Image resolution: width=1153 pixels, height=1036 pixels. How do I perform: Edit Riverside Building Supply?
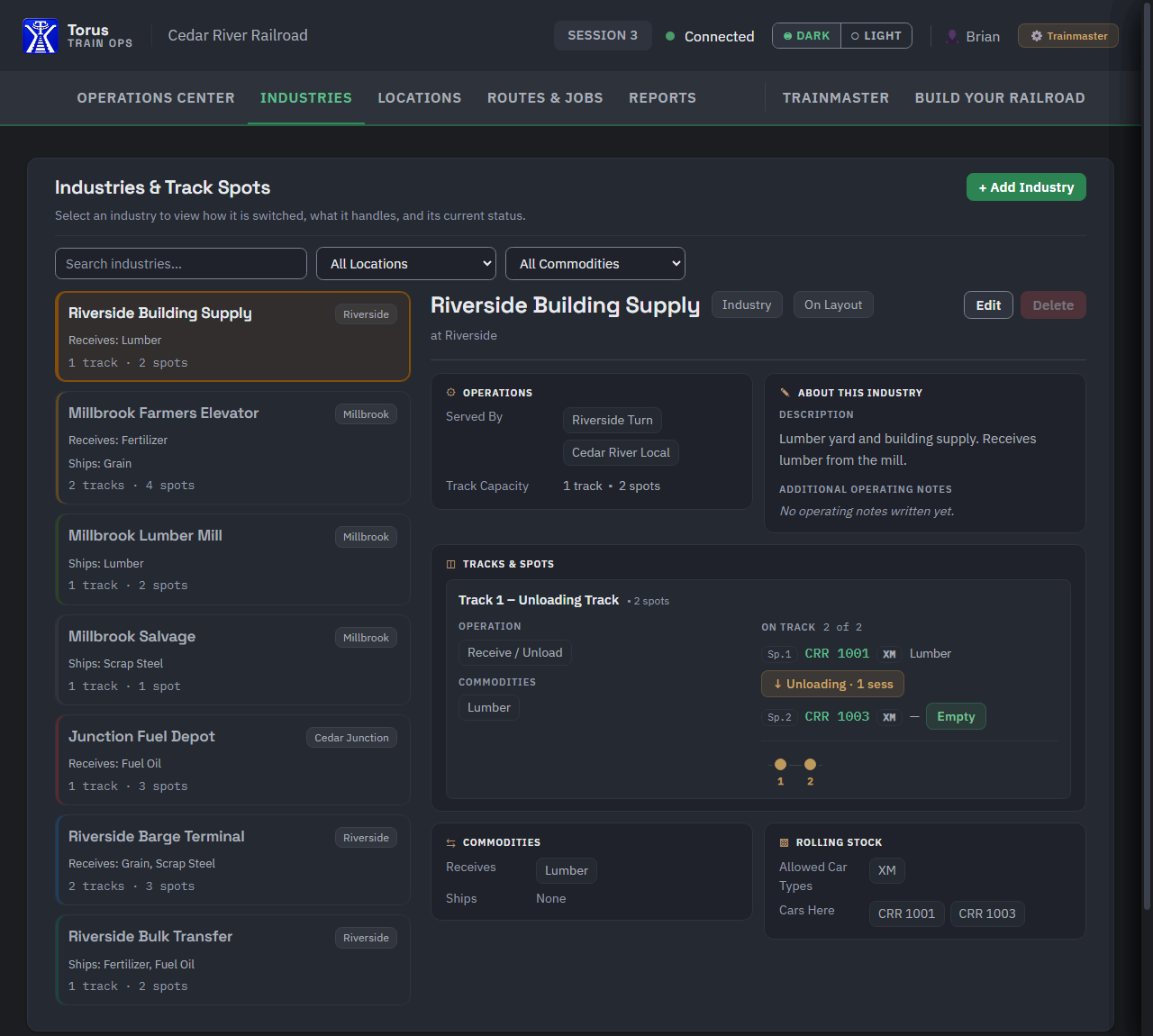click(x=988, y=305)
